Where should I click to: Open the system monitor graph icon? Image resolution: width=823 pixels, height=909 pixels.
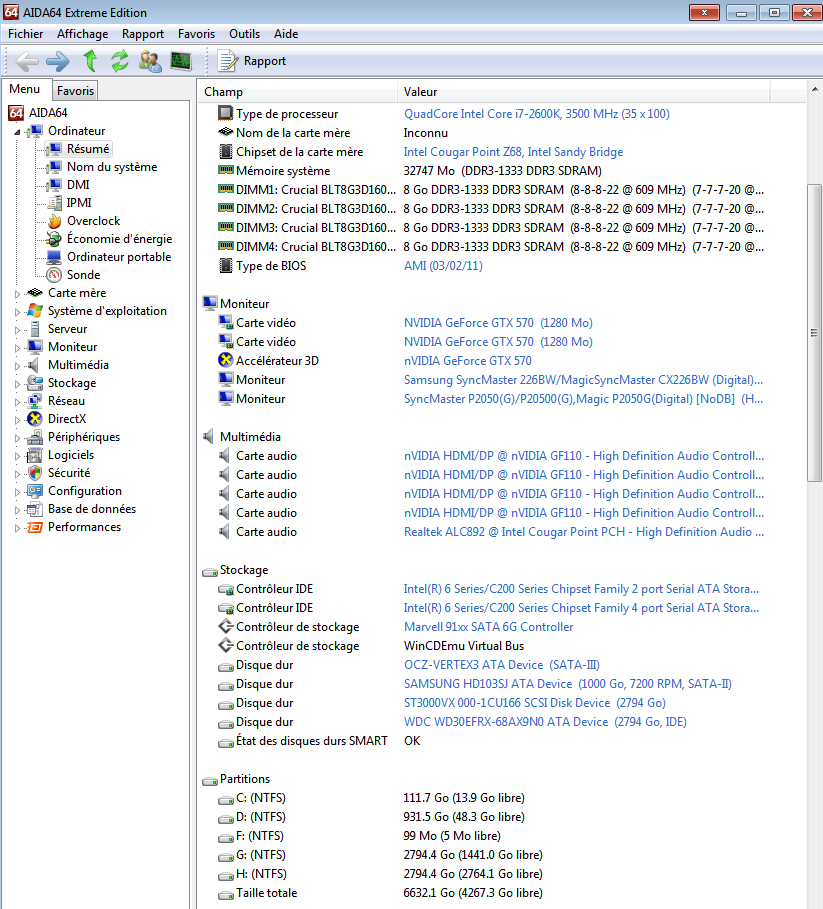(x=181, y=61)
